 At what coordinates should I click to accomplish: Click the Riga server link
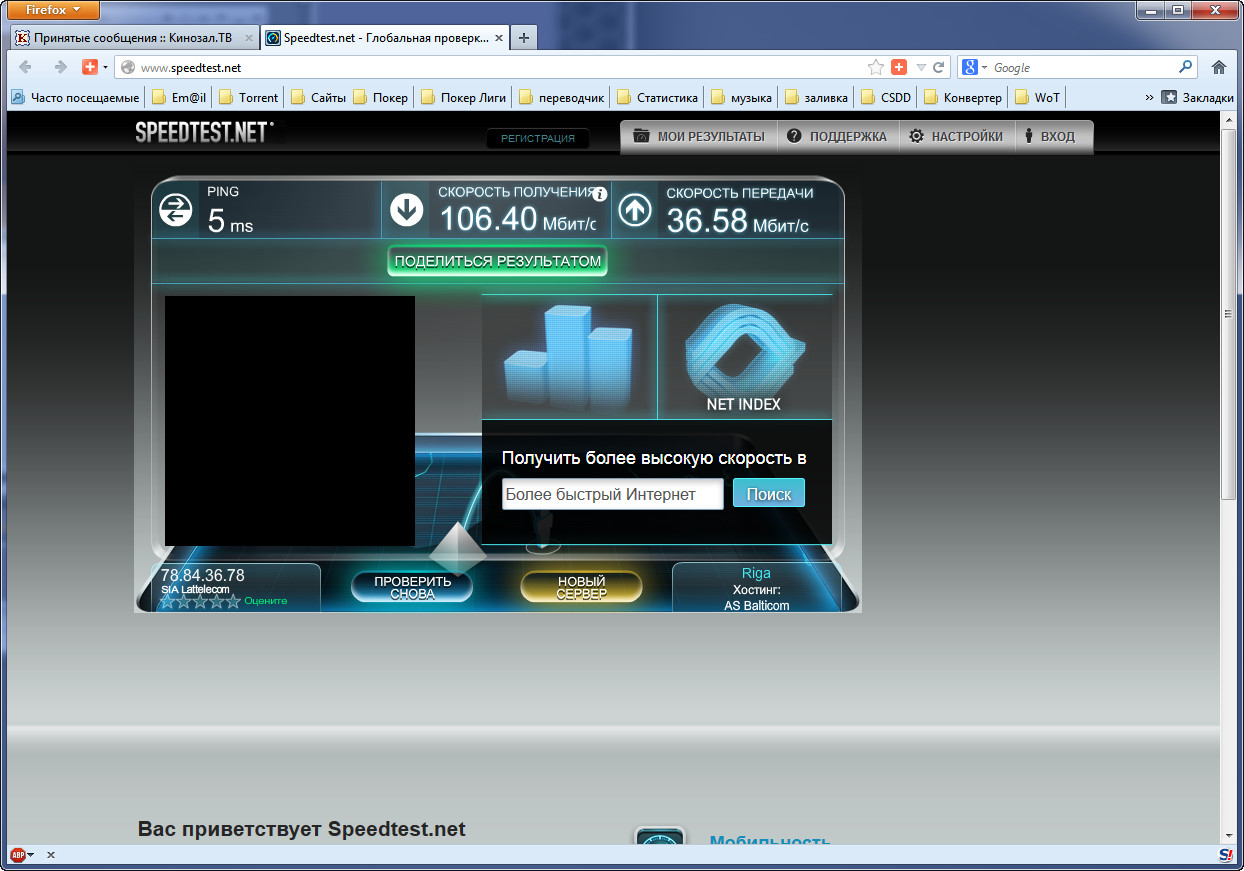pyautogui.click(x=756, y=574)
